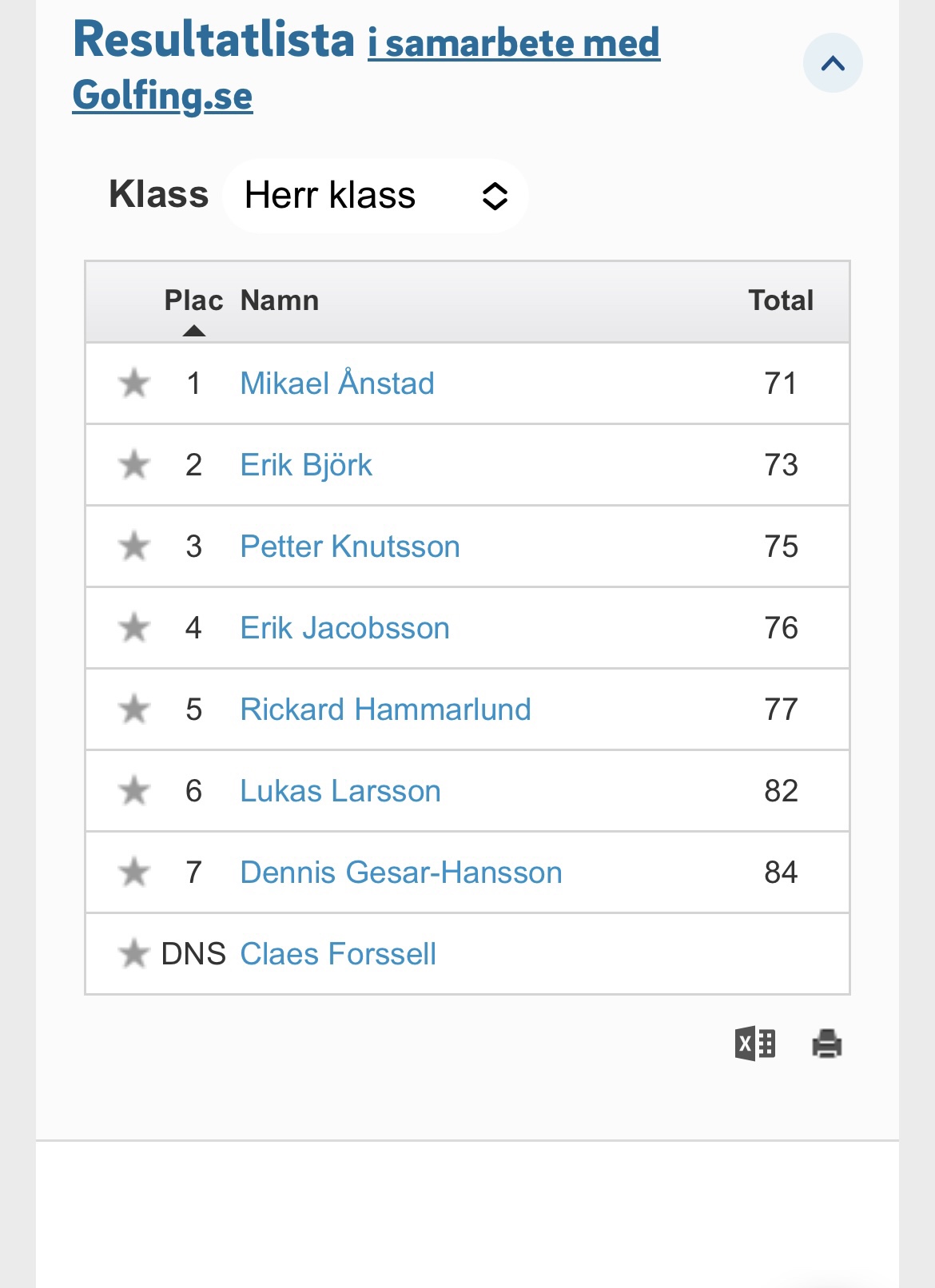Sort by the Total column header

click(781, 300)
